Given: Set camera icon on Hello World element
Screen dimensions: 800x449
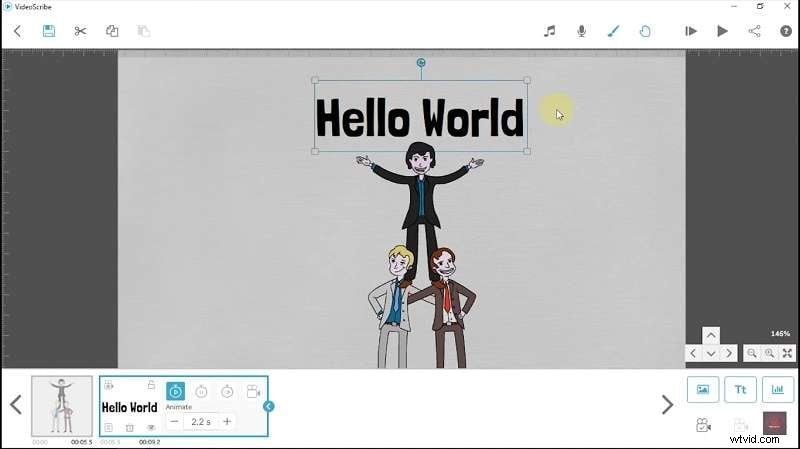Looking at the screenshot, I should 109,385.
